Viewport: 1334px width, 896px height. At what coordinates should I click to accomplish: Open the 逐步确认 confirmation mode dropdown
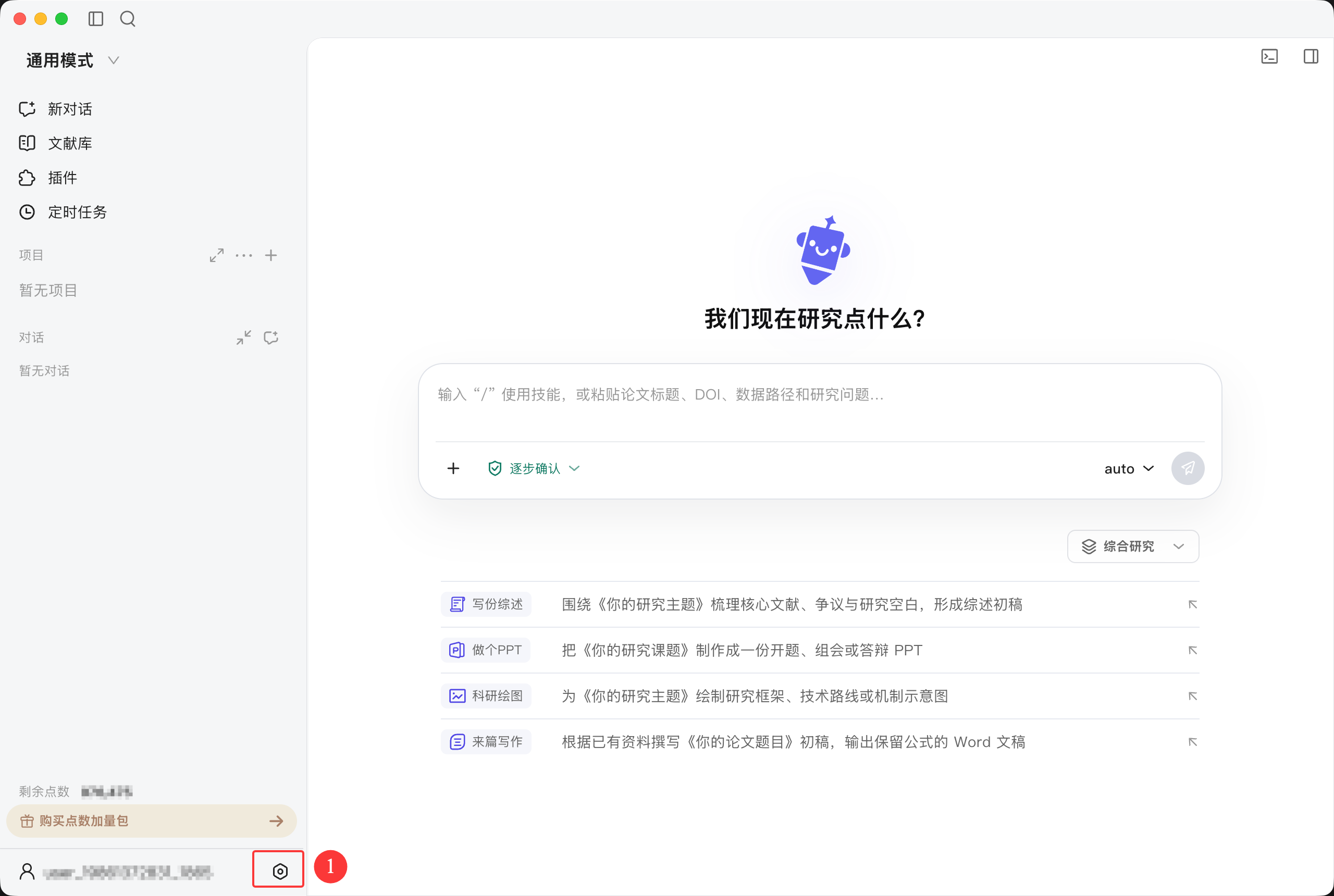point(535,468)
